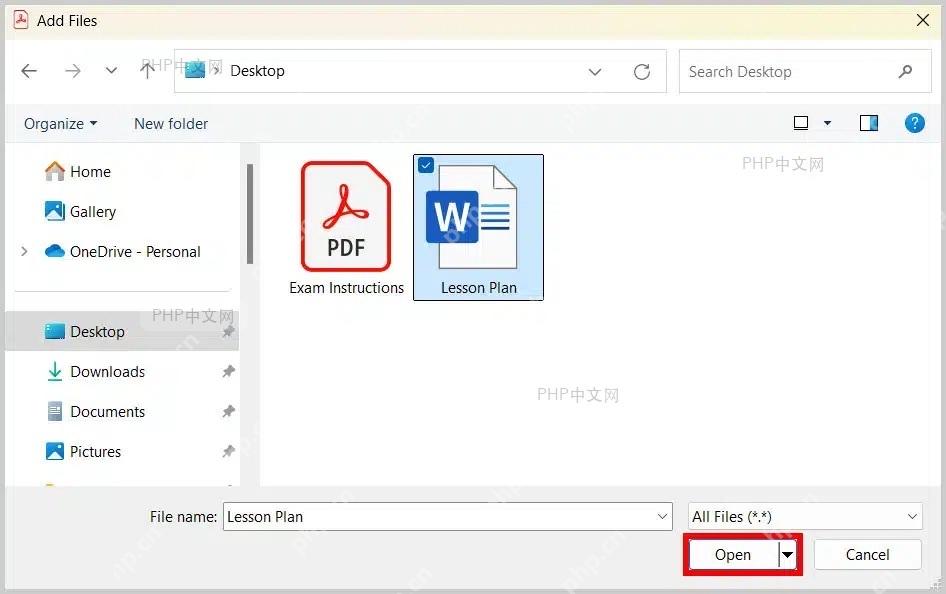The height and width of the screenshot is (594, 946).
Task: Open Documents in the sidebar
Action: (x=96, y=411)
